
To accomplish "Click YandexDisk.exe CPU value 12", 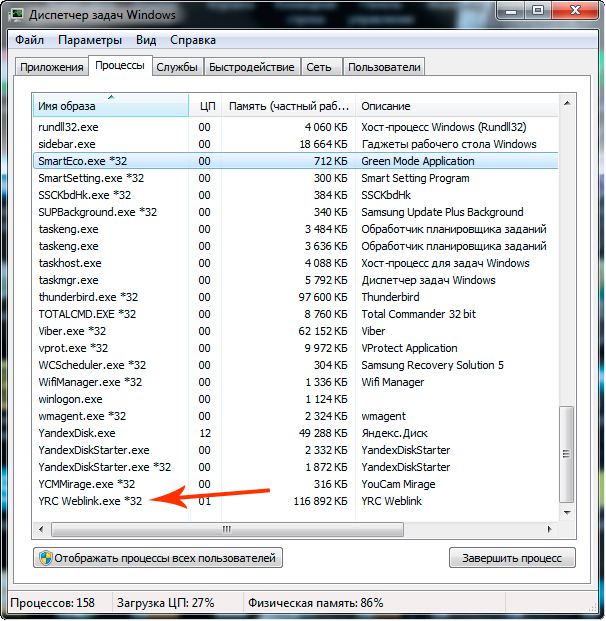I will (x=205, y=434).
